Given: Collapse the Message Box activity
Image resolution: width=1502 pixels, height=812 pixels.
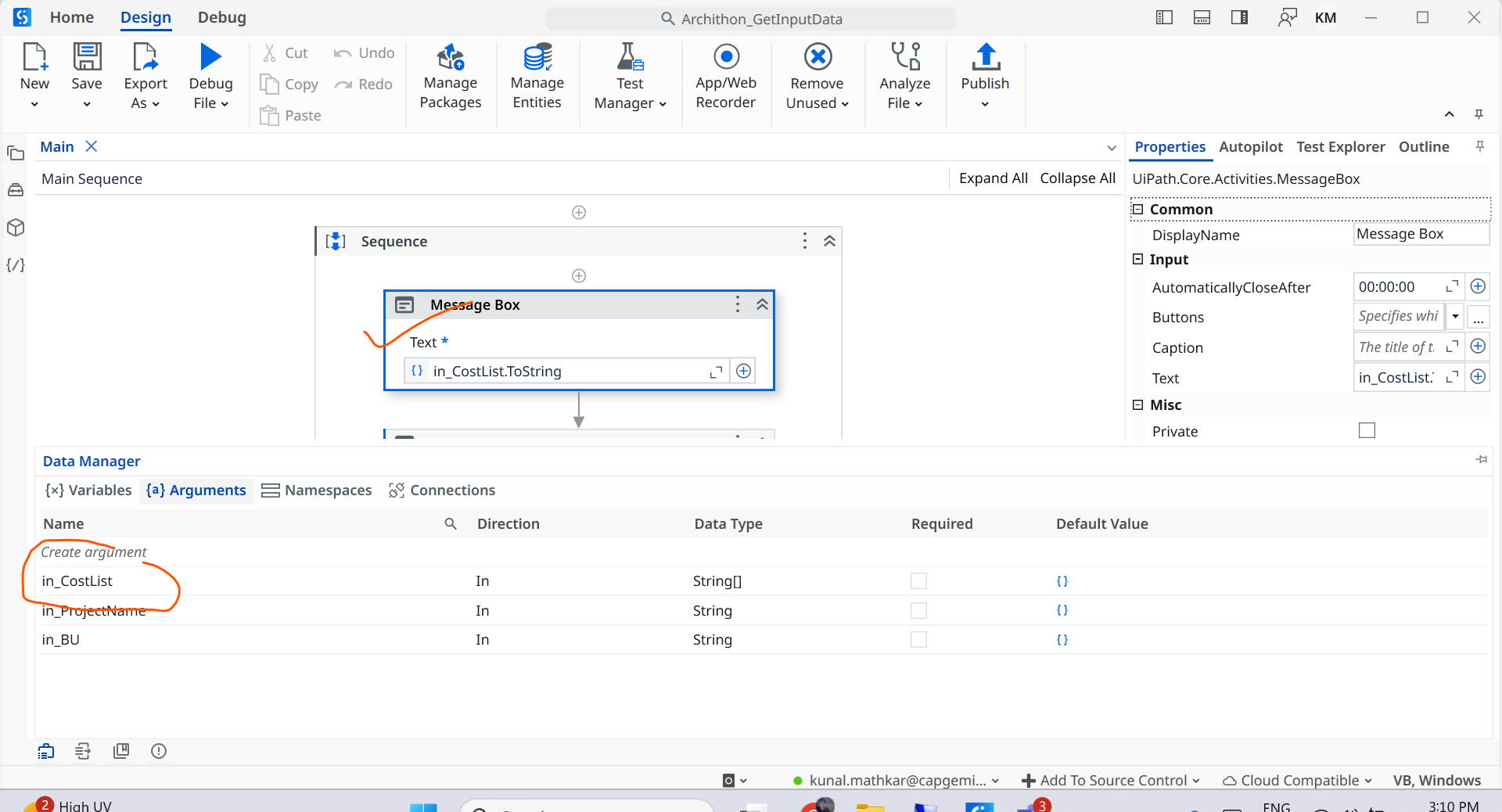Looking at the screenshot, I should (762, 305).
